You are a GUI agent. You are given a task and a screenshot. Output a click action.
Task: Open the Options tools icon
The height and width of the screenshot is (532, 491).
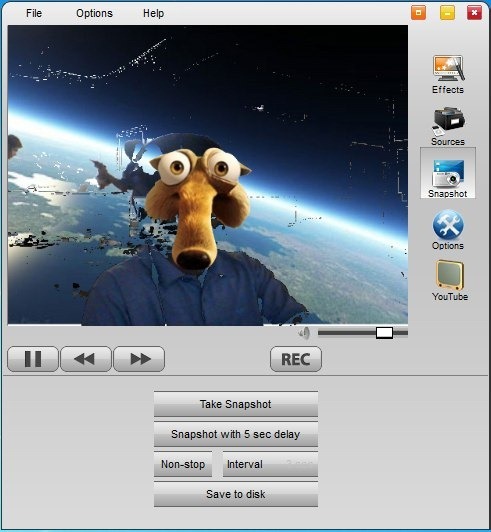pyautogui.click(x=448, y=225)
